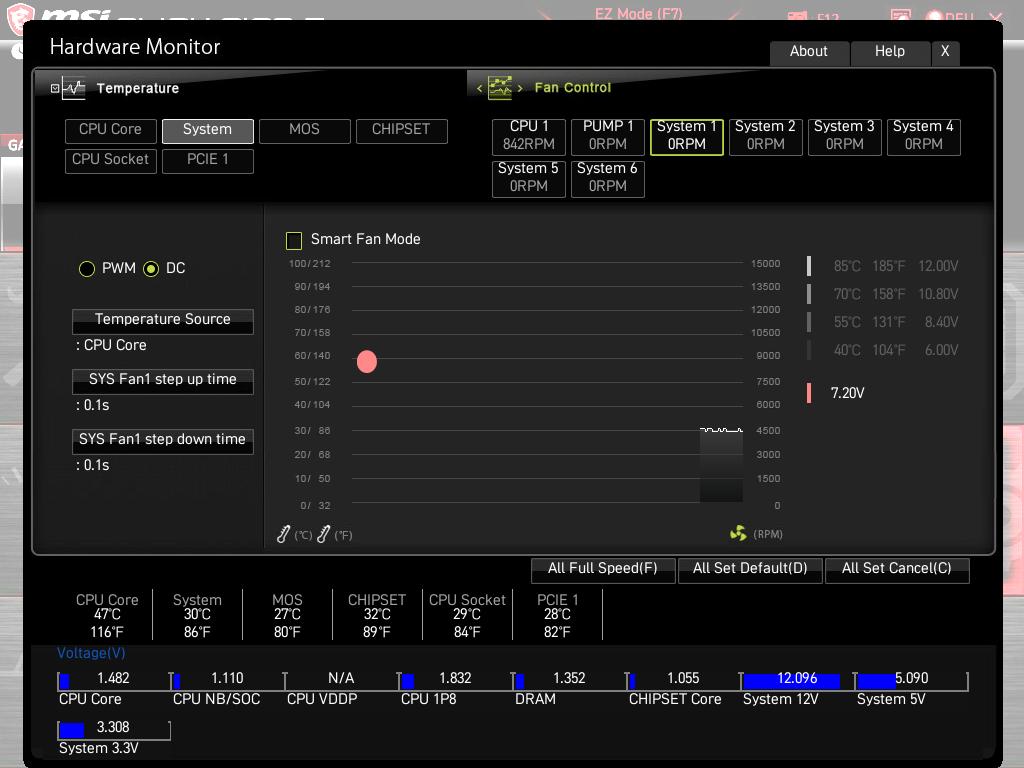
Task: Click the 70°C 10.80V level marker
Action: click(809, 295)
